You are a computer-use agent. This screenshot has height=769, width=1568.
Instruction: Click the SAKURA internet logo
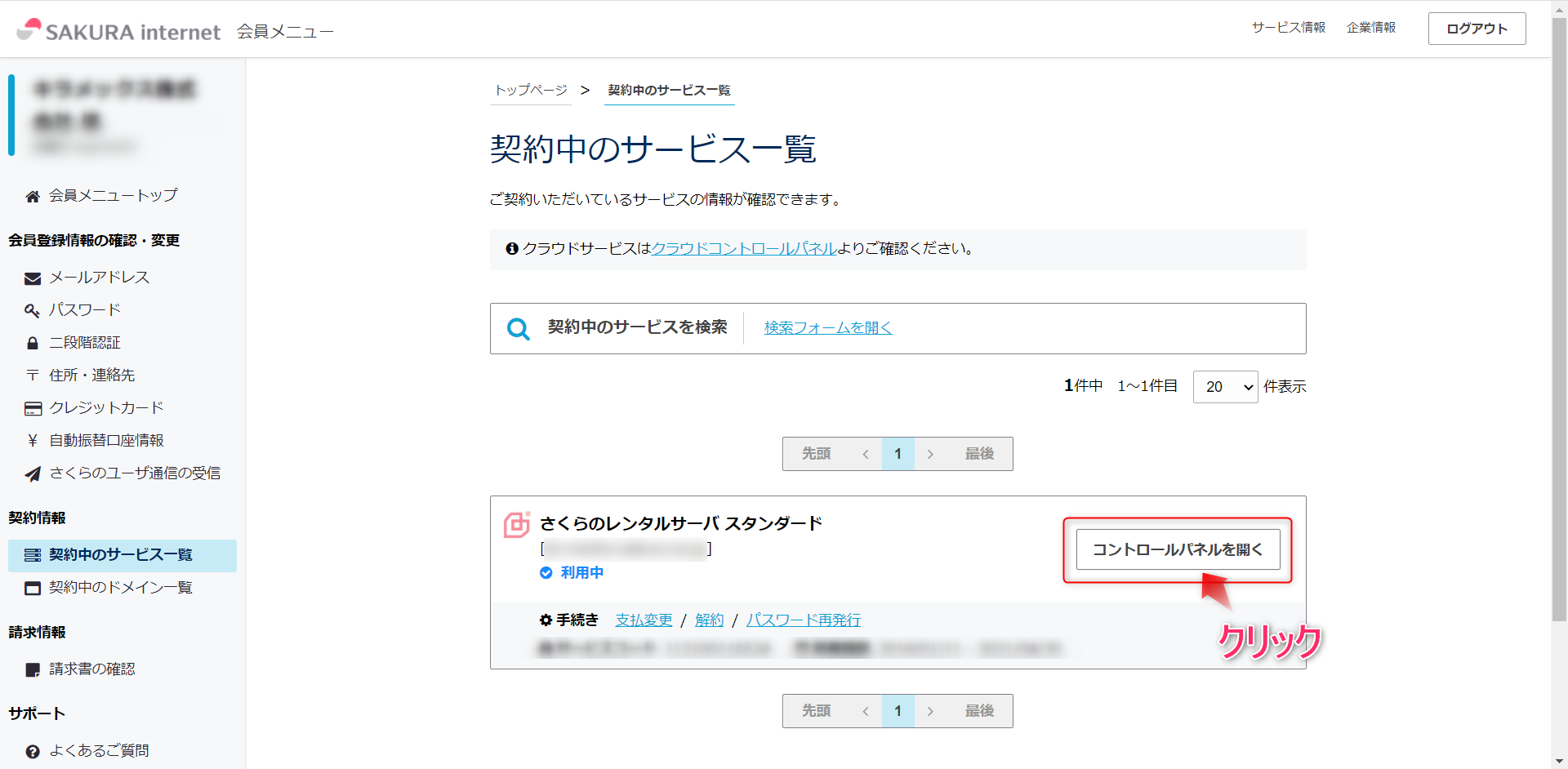tap(119, 30)
